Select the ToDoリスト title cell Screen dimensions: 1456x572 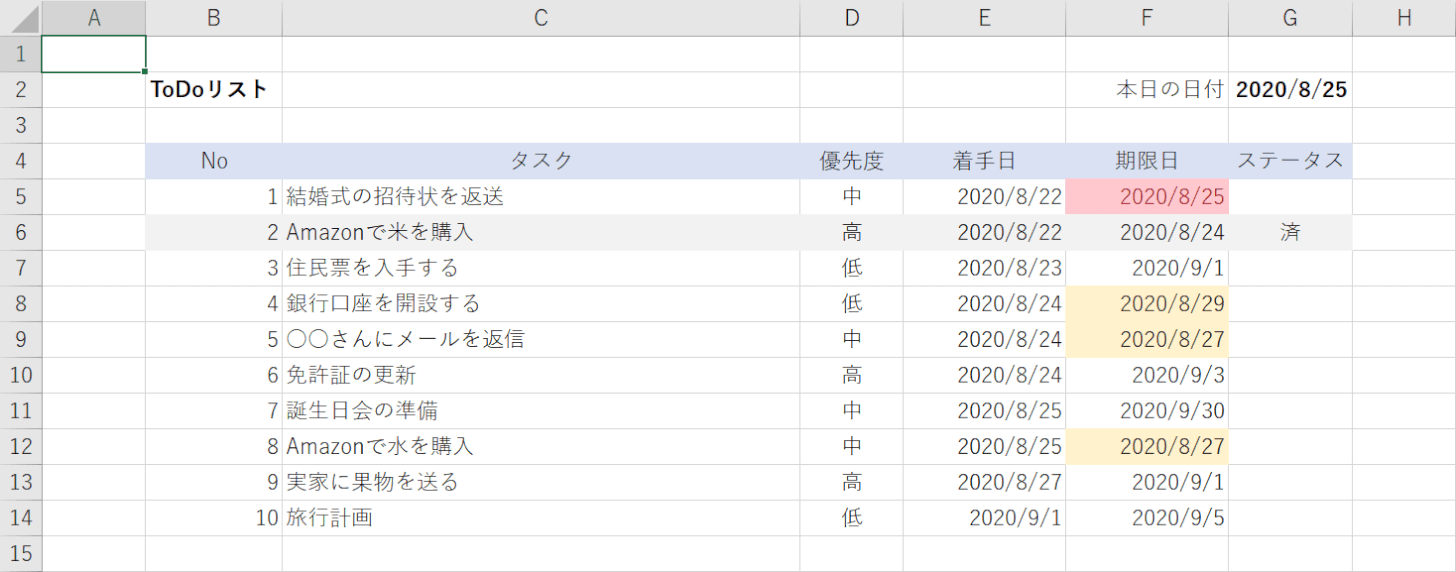pos(214,90)
